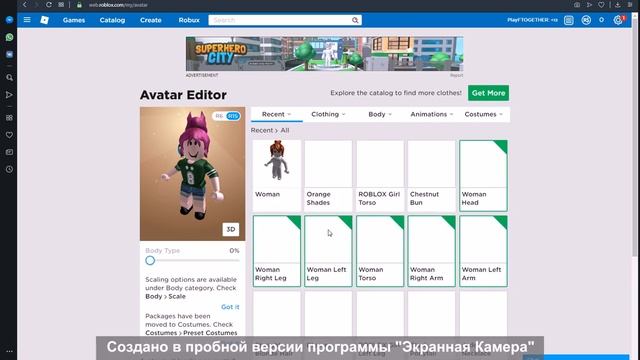Click the padlock site security icon
This screenshot has width=640, height=360.
pyautogui.click(x=80, y=5)
